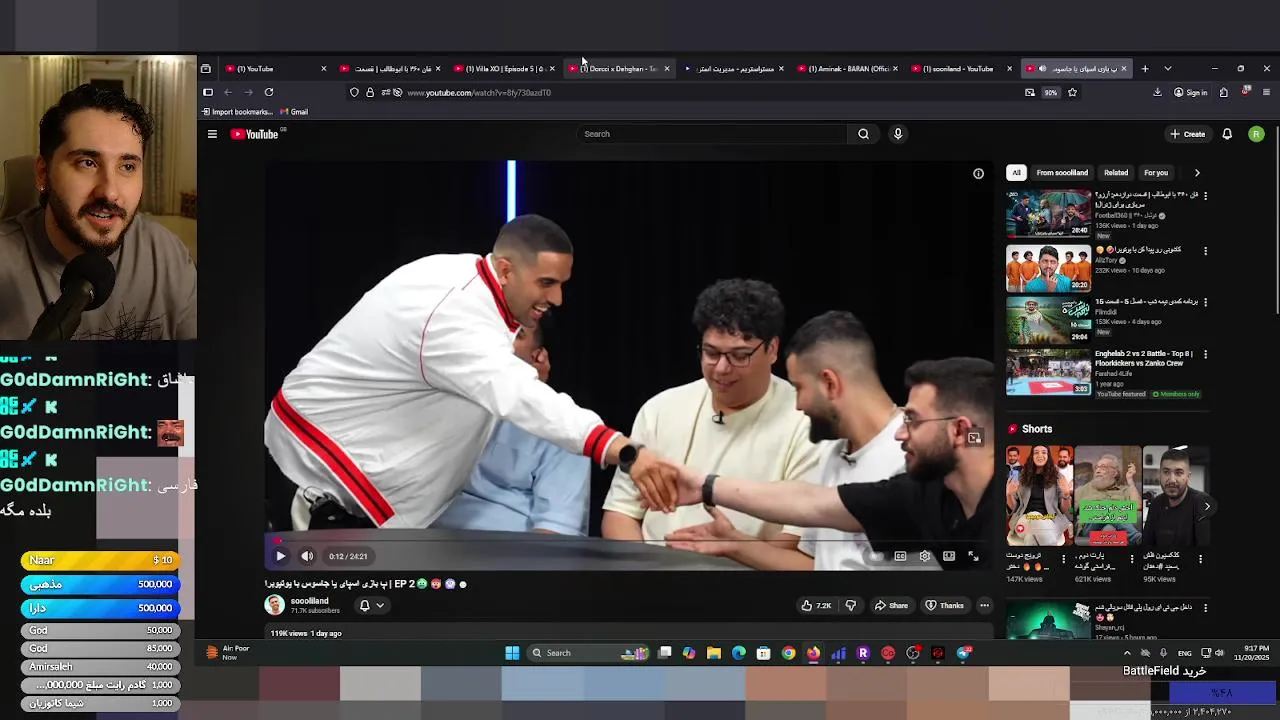Seek along the video progress bar
This screenshot has height=720, width=1280.
628,541
